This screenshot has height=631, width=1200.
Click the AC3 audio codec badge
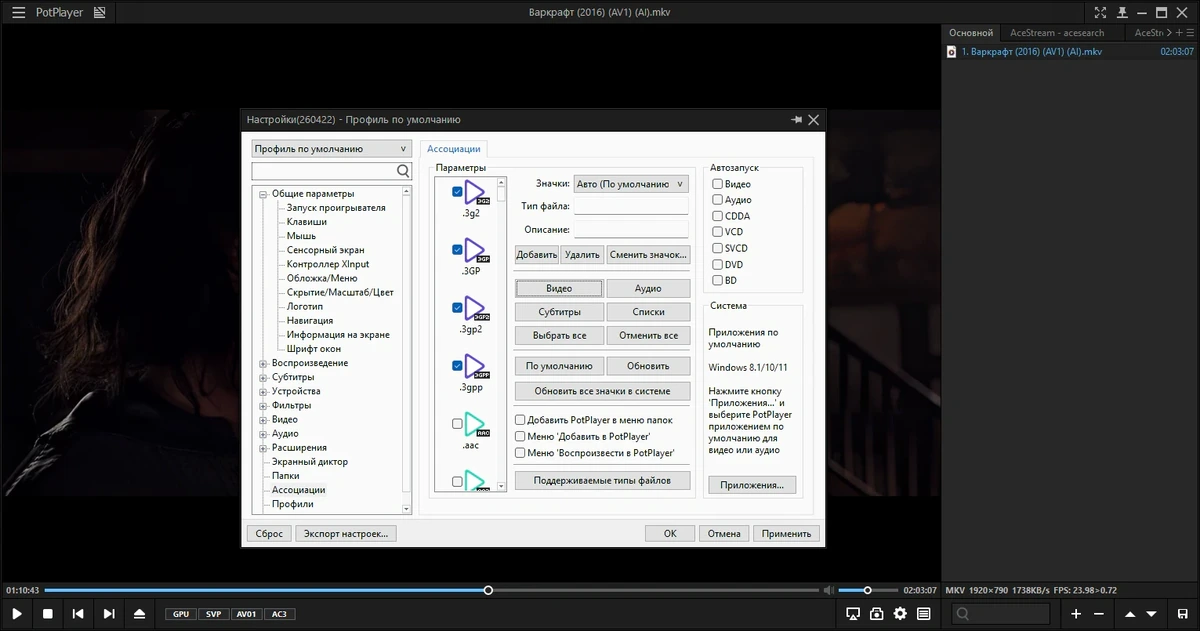click(x=279, y=614)
